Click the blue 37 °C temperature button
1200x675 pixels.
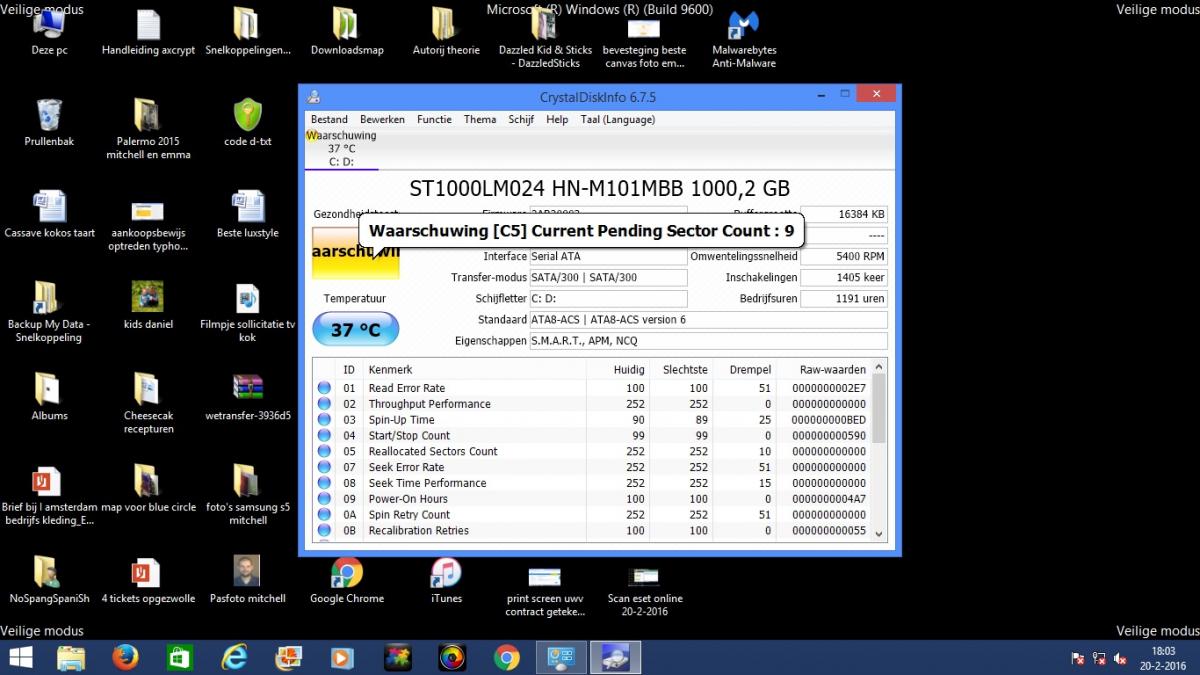tap(355, 329)
